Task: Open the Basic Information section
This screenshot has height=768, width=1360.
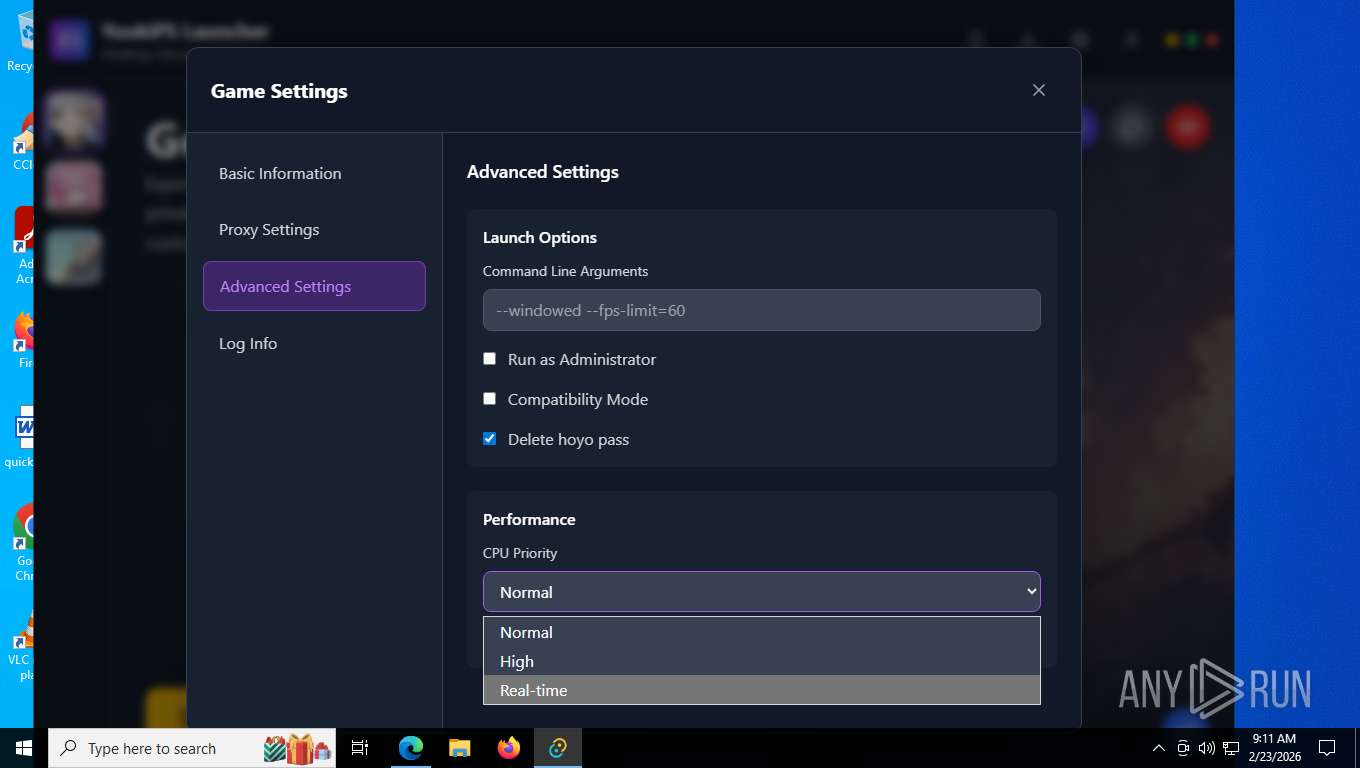Action: [x=314, y=173]
